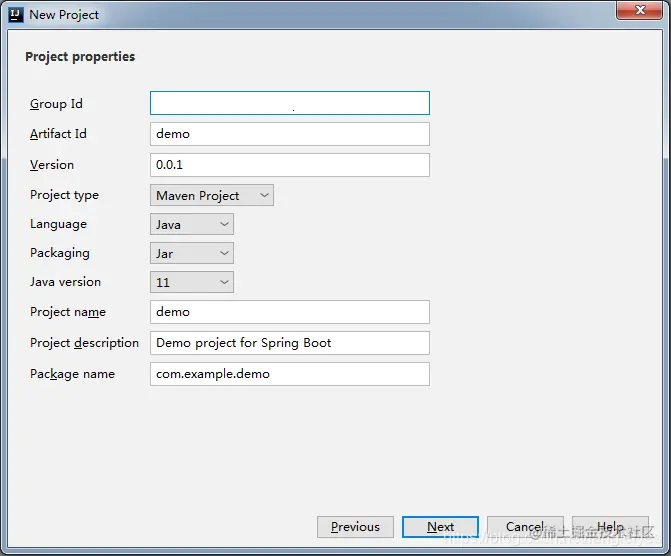Image resolution: width=671 pixels, height=556 pixels.
Task: Close the New Project dialog
Action: [x=640, y=10]
